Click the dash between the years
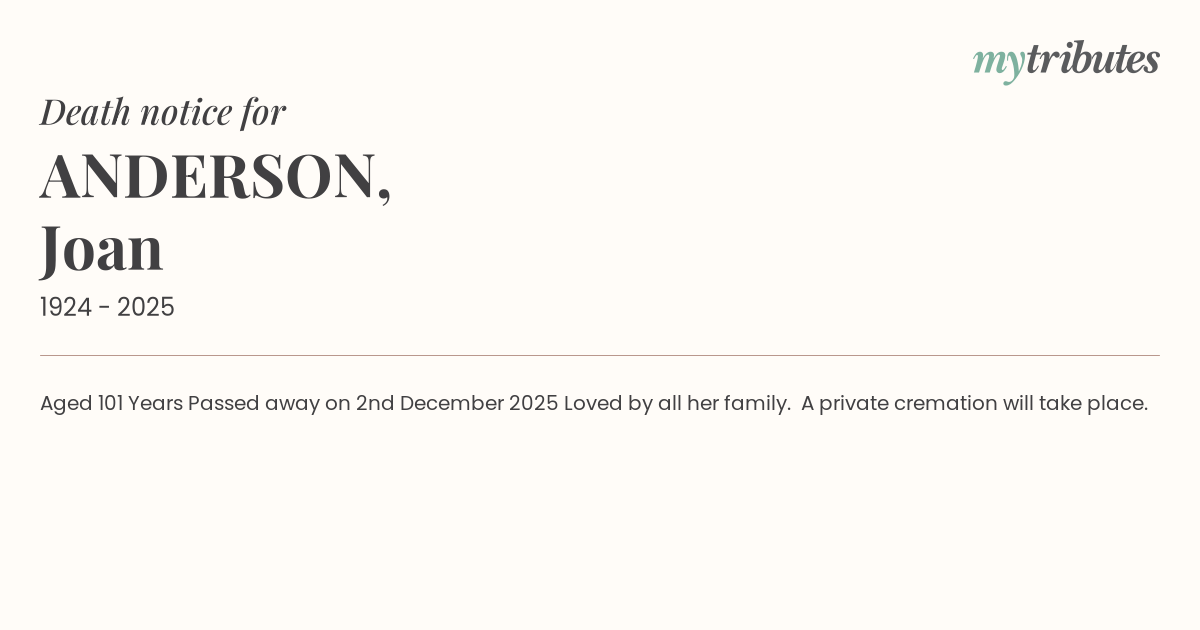The image size is (1200, 630). (106, 308)
